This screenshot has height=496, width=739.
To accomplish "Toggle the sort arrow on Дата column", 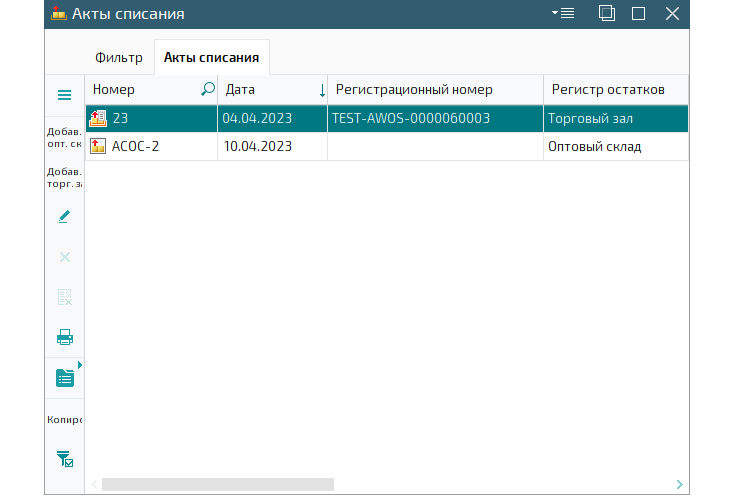I will 322,90.
